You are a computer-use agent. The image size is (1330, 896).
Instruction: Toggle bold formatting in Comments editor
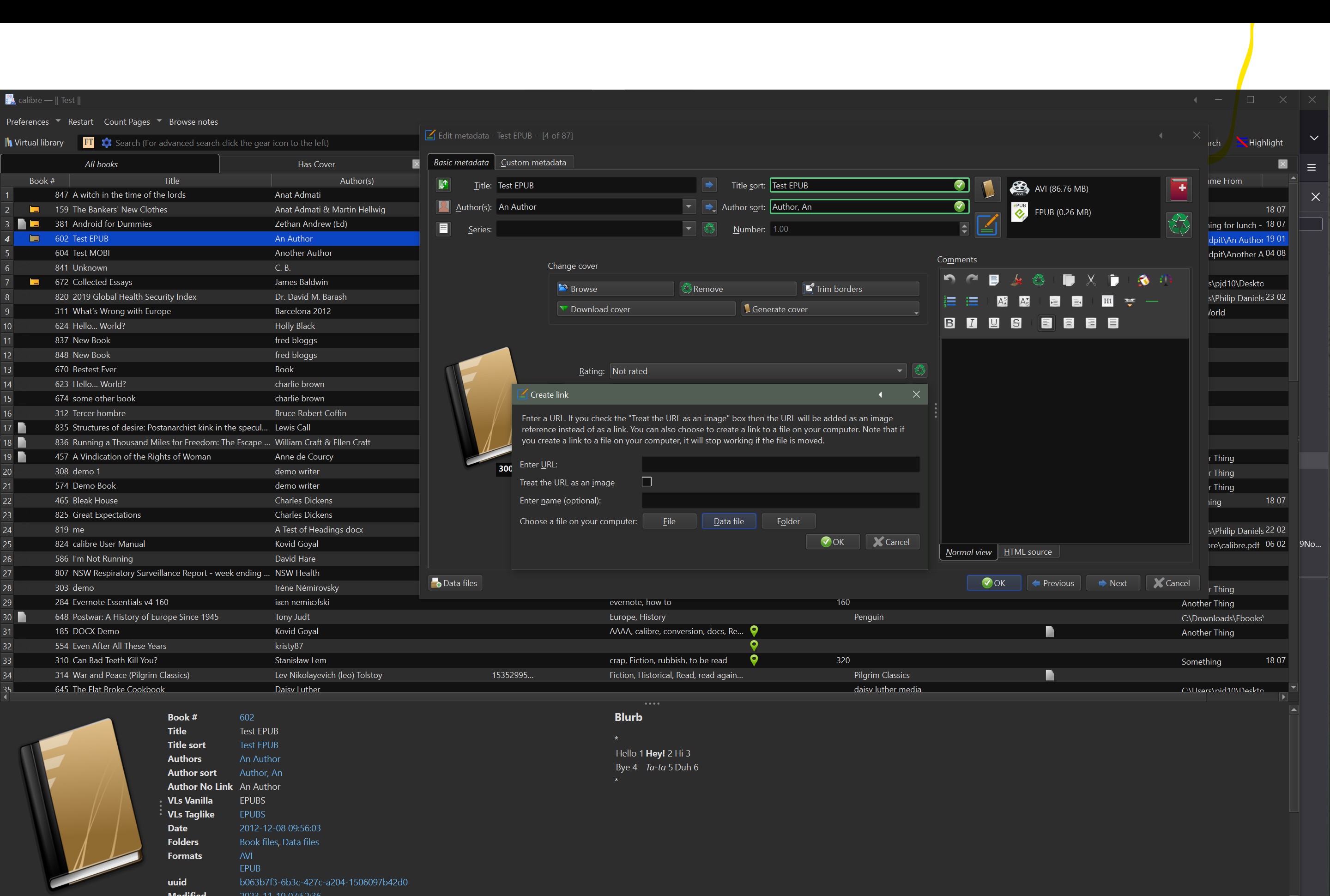[x=949, y=323]
